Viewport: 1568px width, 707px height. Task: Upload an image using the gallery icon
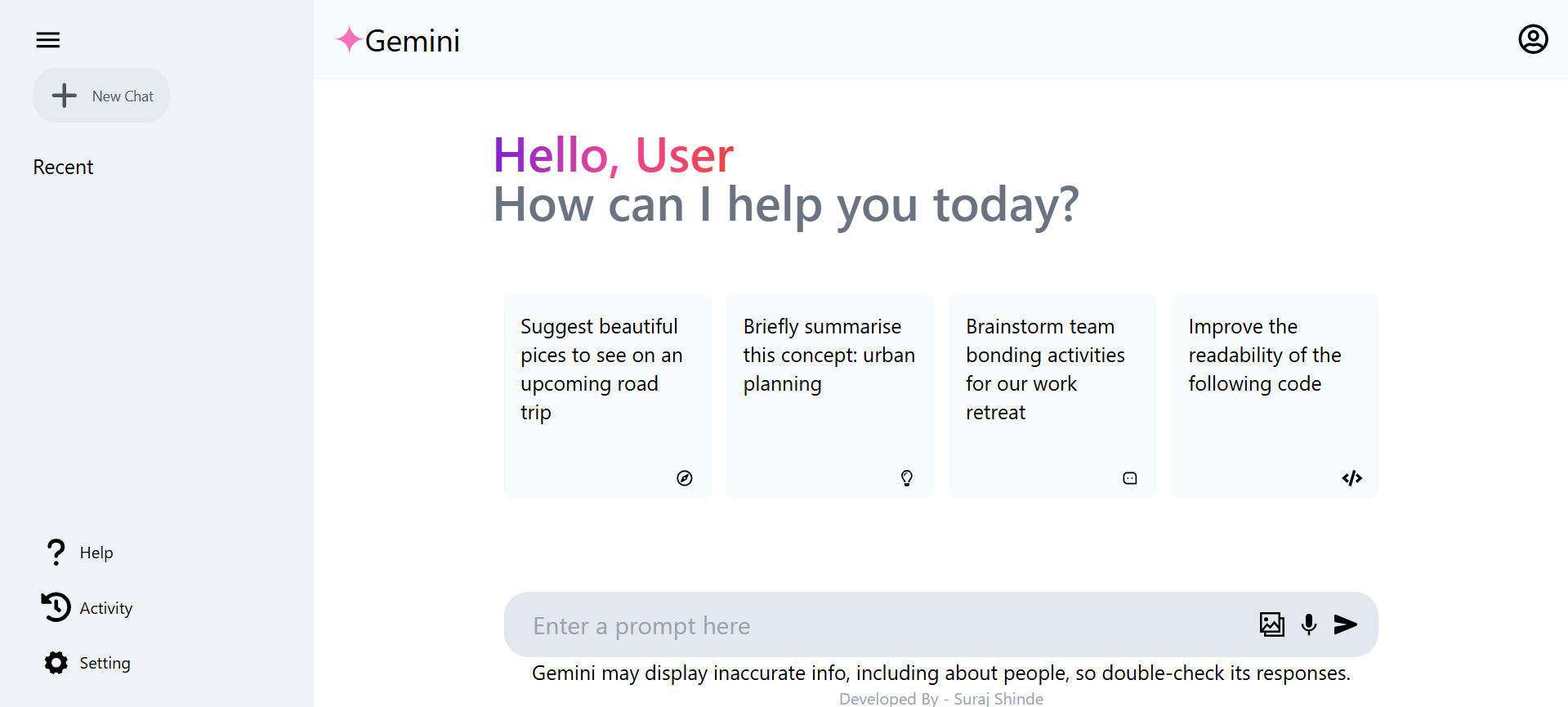pos(1272,624)
